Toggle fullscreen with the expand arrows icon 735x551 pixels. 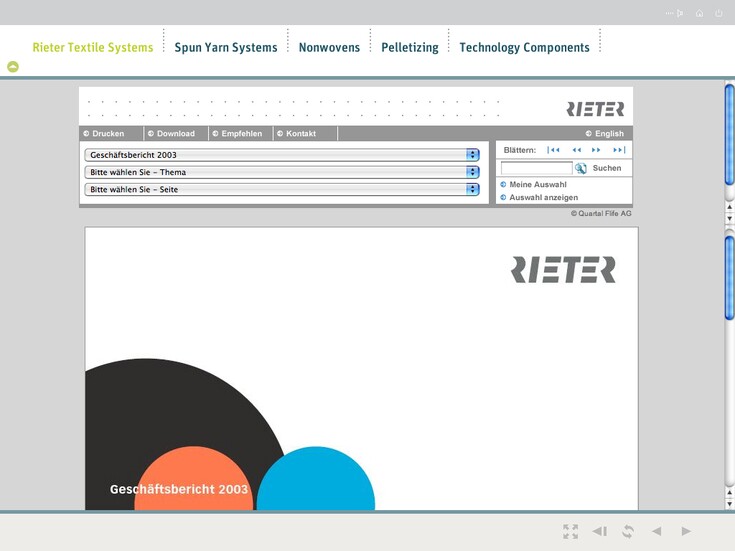(x=570, y=531)
